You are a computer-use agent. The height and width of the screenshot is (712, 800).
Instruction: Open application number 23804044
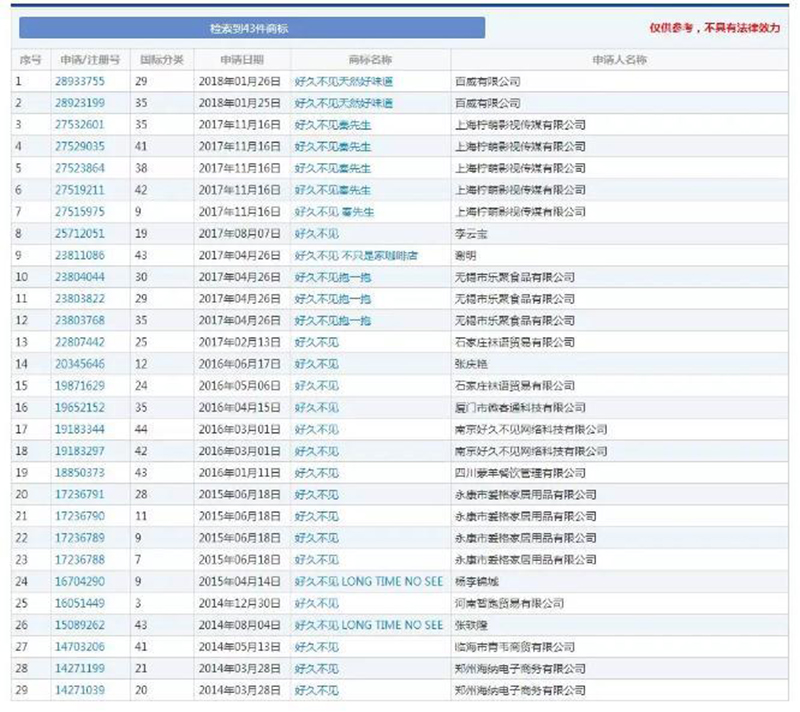tap(80, 277)
